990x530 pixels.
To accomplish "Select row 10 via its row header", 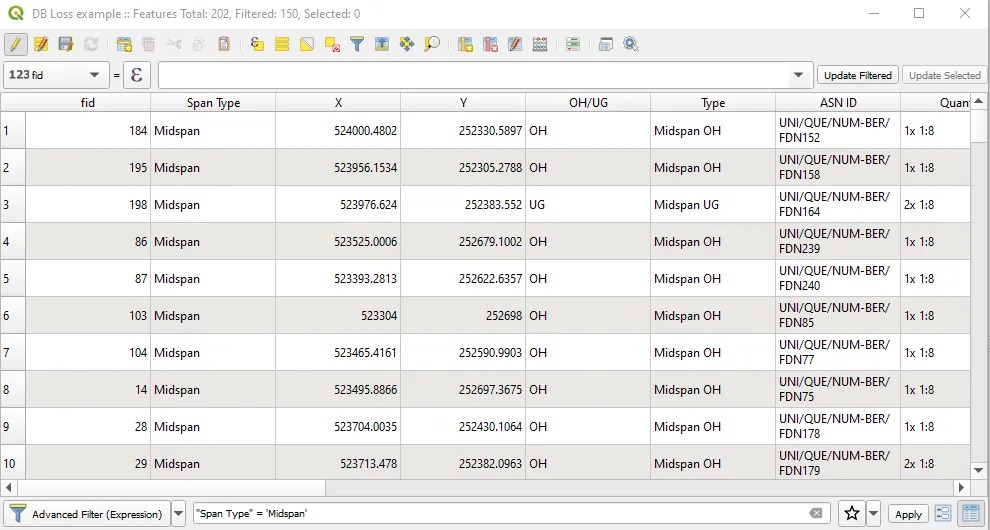I will (13, 463).
